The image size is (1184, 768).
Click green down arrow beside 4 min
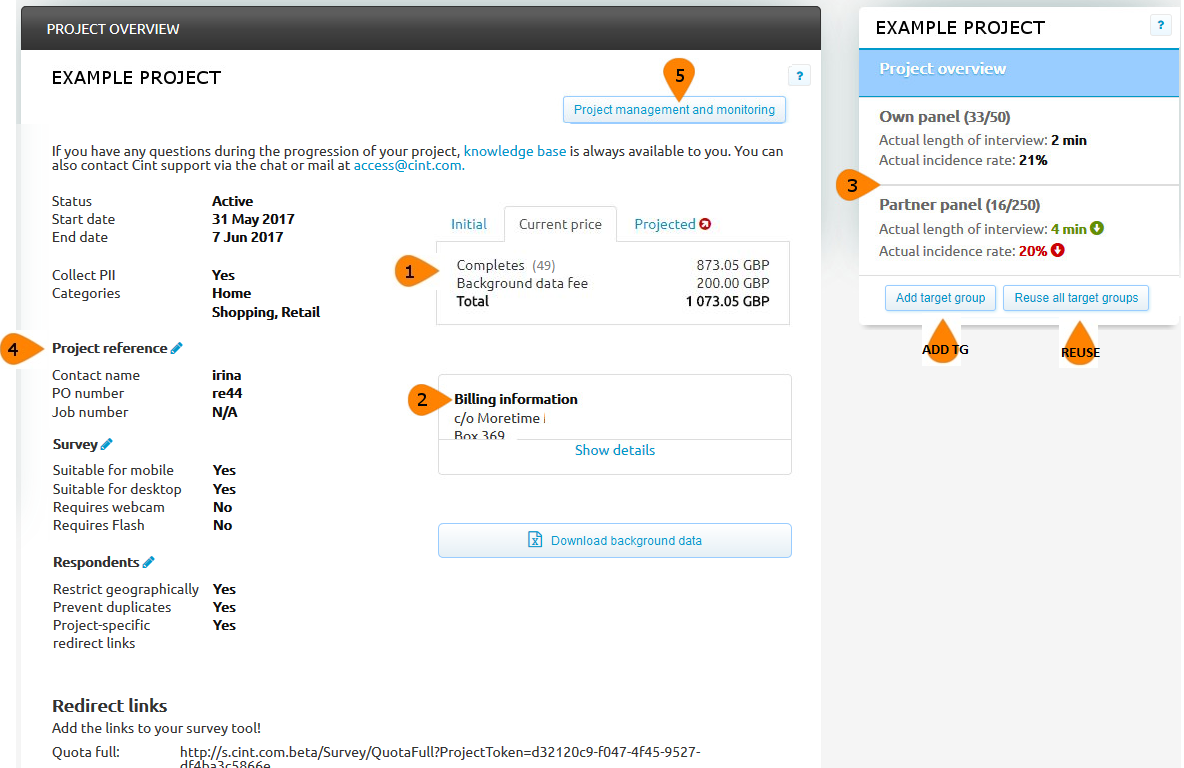(x=1097, y=229)
